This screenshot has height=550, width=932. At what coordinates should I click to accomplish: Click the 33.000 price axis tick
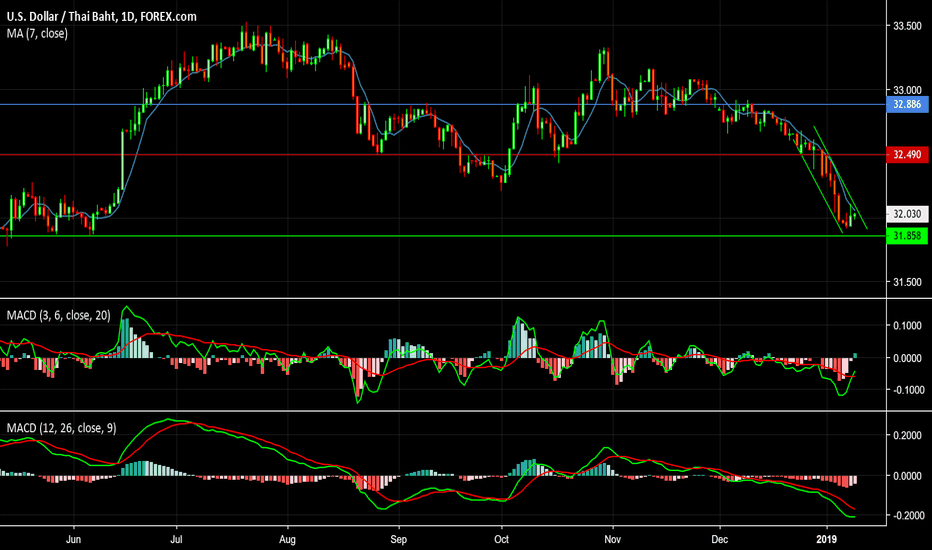[x=907, y=90]
